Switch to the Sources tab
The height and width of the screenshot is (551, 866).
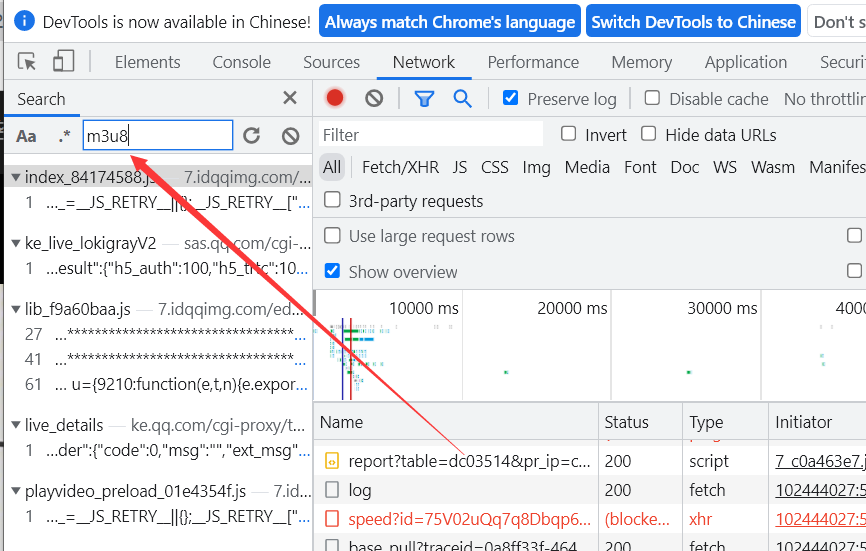coord(331,62)
